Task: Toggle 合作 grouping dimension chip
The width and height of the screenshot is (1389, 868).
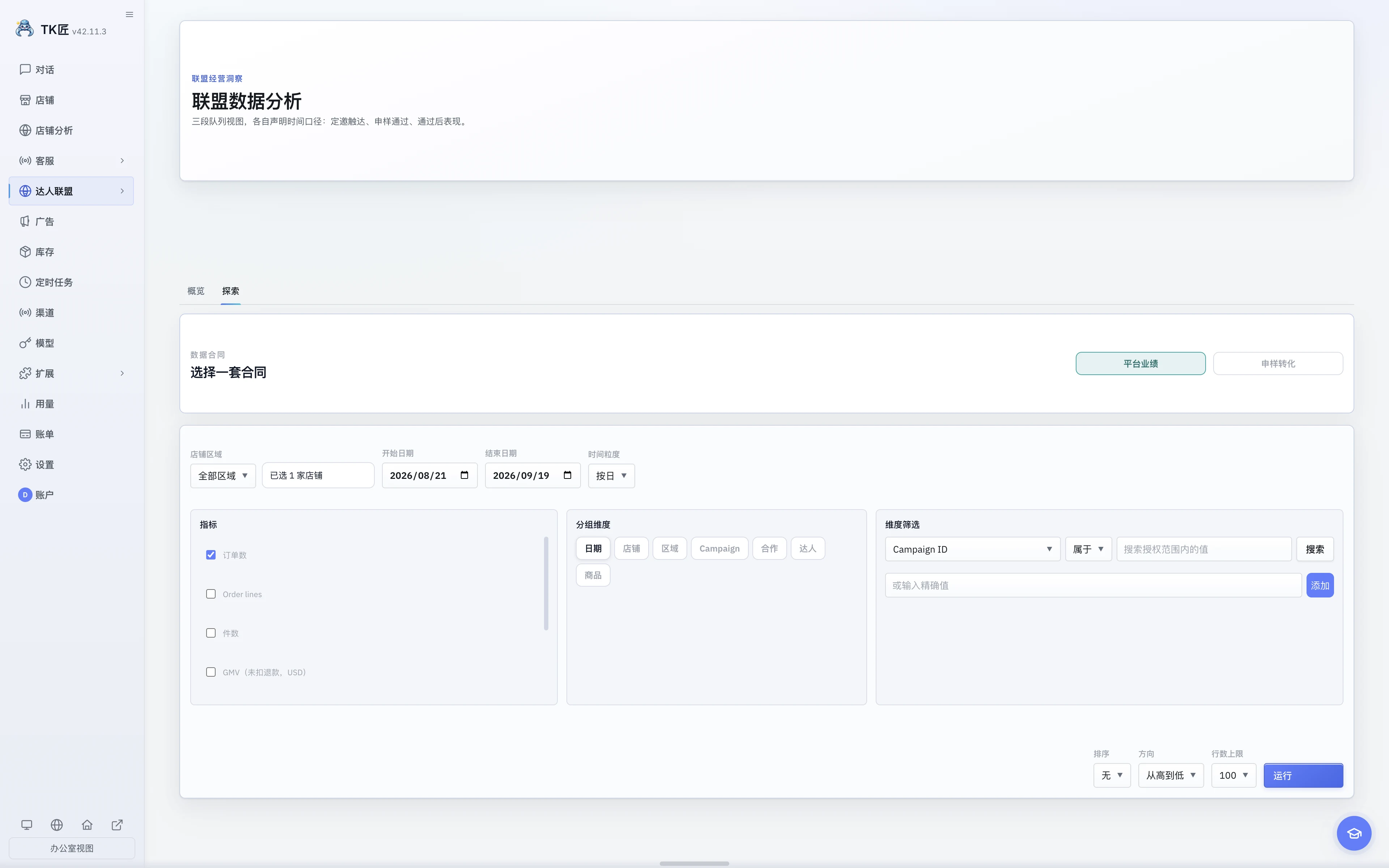Action: coord(770,549)
